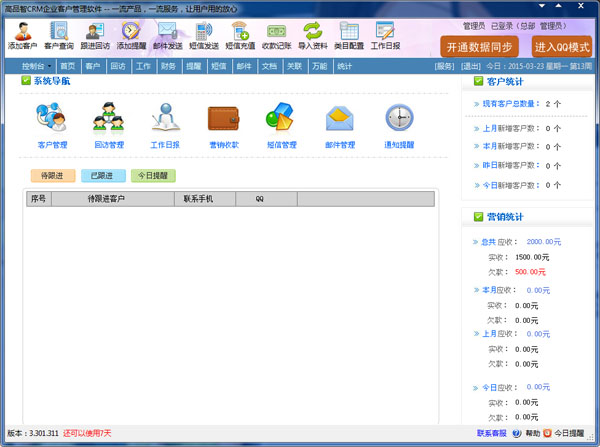Click 总共应收 2000.00元 value
Screen dimensions: 600x447
pos(543,242)
